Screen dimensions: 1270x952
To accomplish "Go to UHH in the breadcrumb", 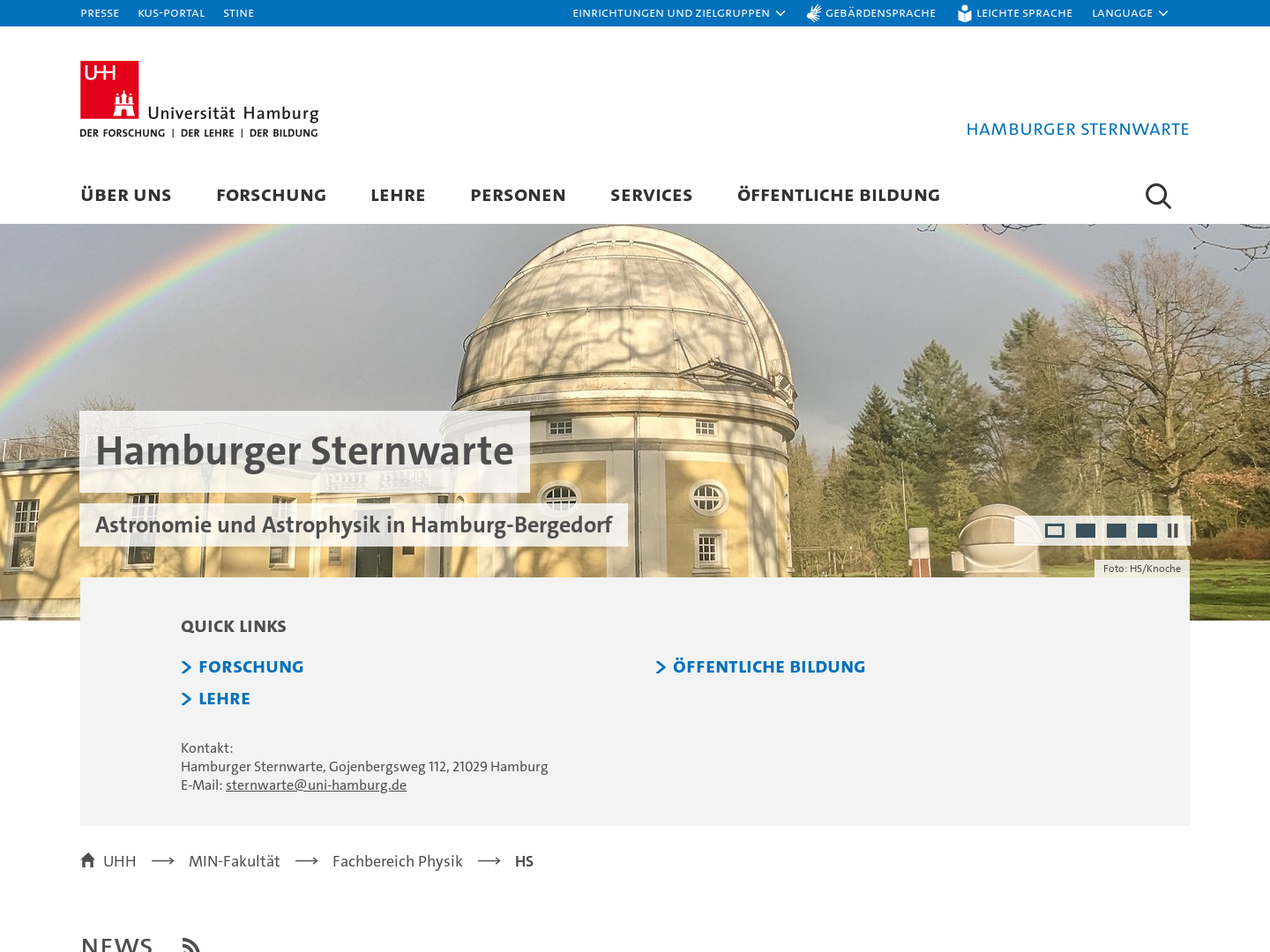I will pos(119,861).
